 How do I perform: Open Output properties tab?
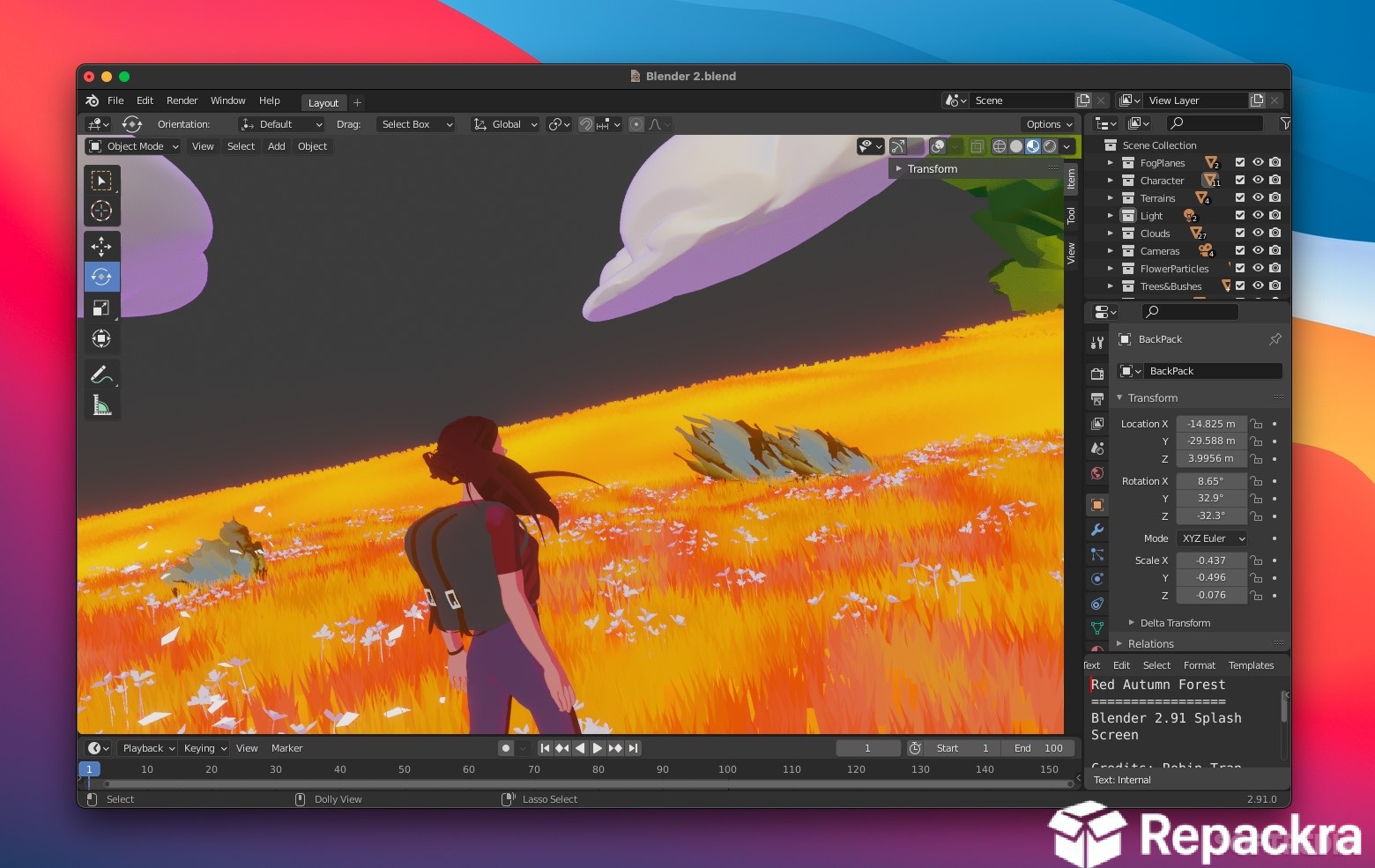pos(1097,399)
